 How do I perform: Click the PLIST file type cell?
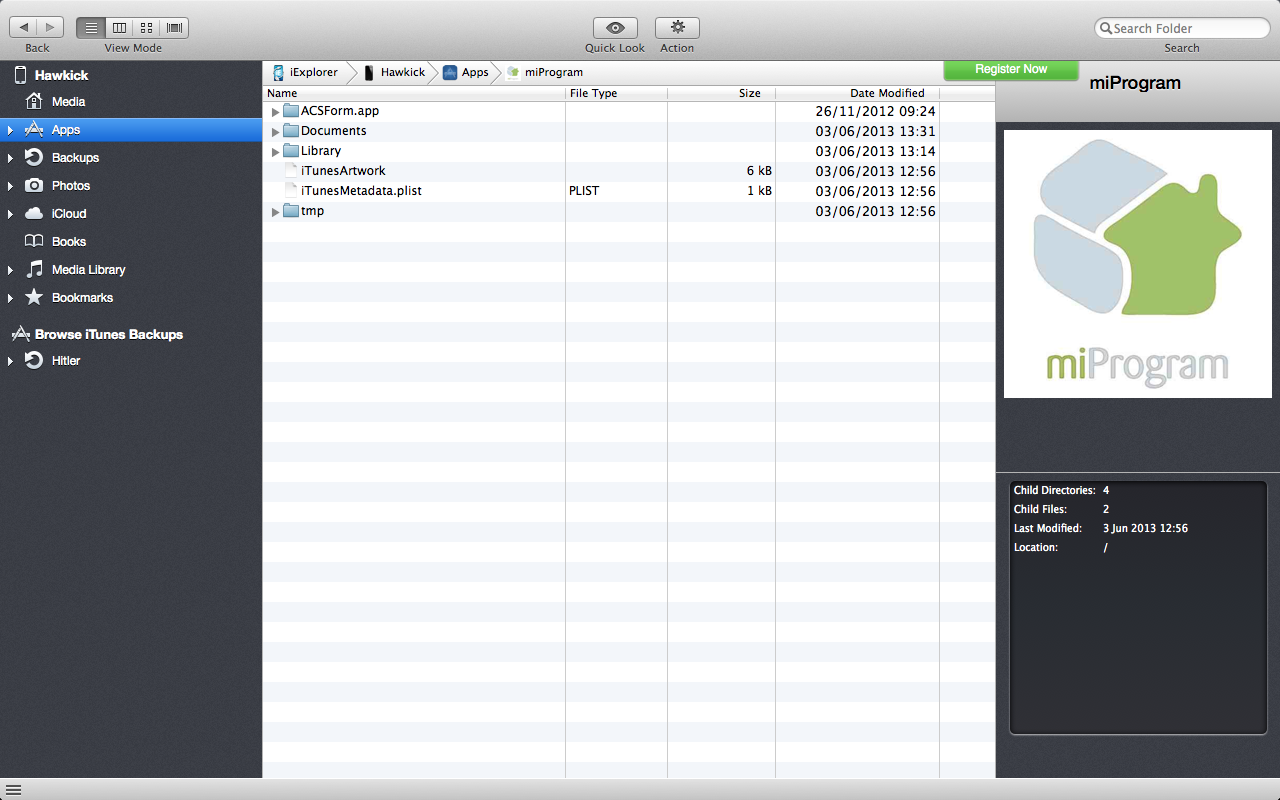tap(584, 191)
